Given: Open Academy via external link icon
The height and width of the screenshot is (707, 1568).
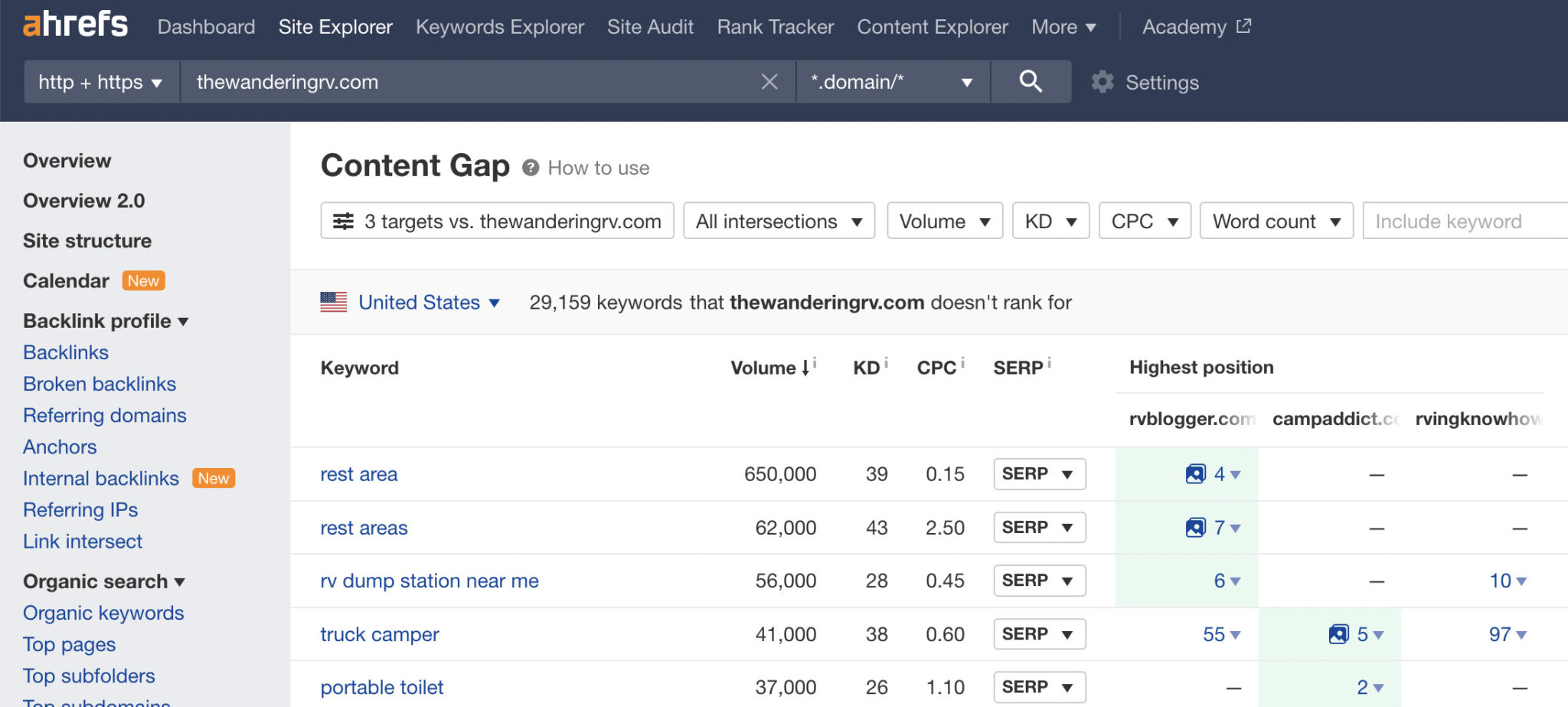Looking at the screenshot, I should [x=1244, y=25].
